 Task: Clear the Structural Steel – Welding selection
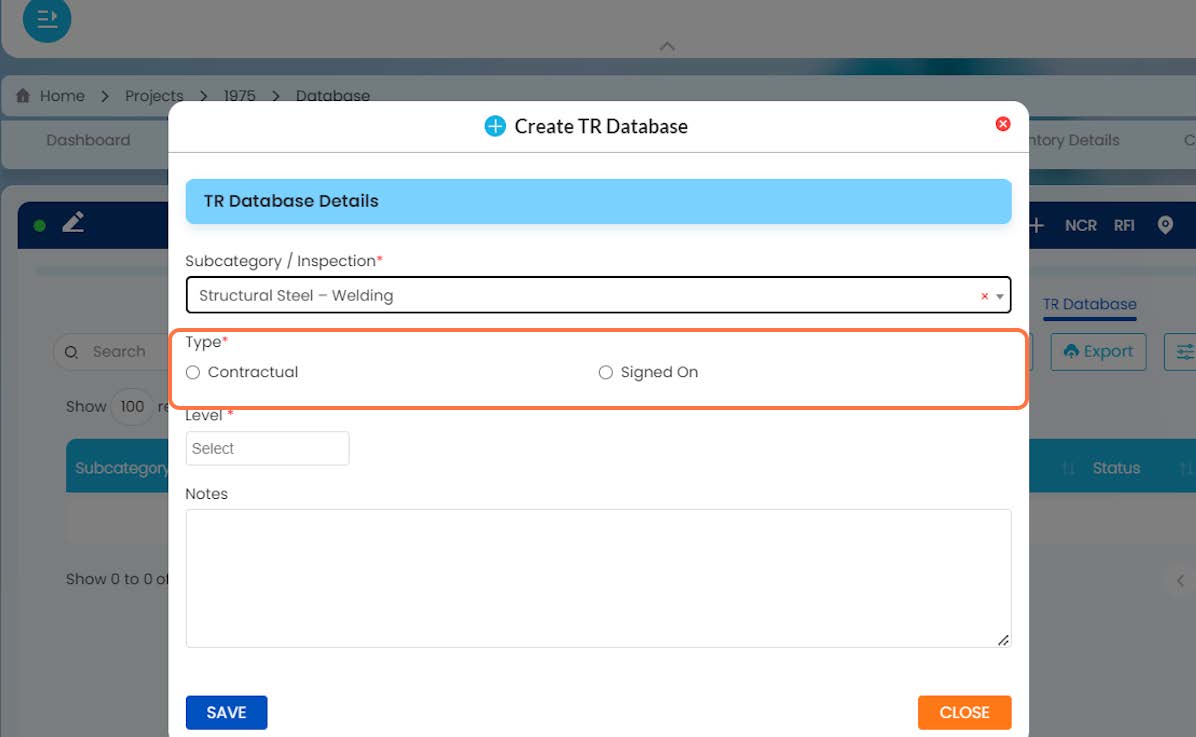coord(984,296)
